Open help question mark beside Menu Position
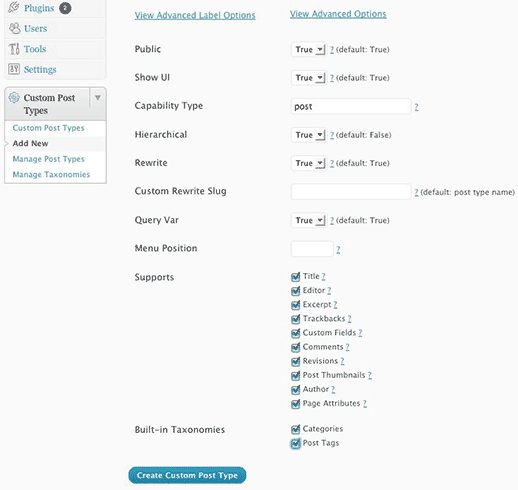 coord(338,250)
